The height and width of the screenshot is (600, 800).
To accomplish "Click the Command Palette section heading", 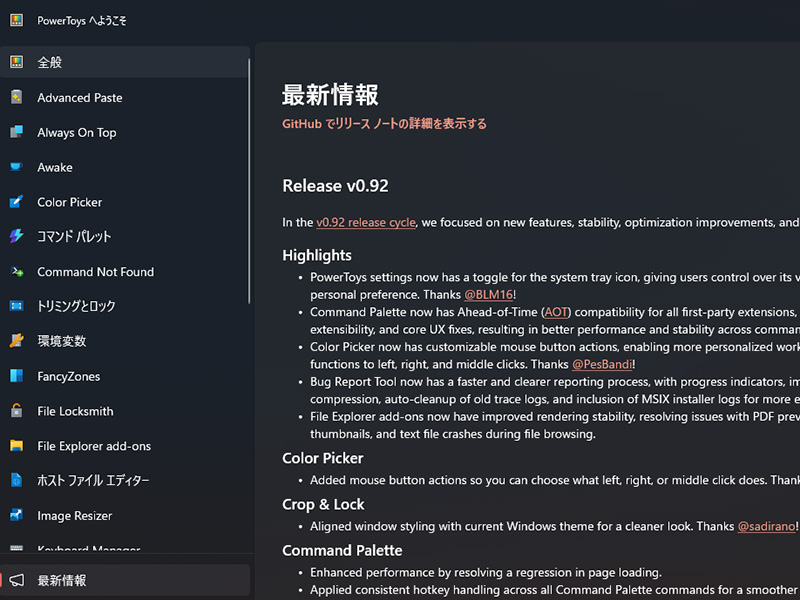I will [x=342, y=550].
